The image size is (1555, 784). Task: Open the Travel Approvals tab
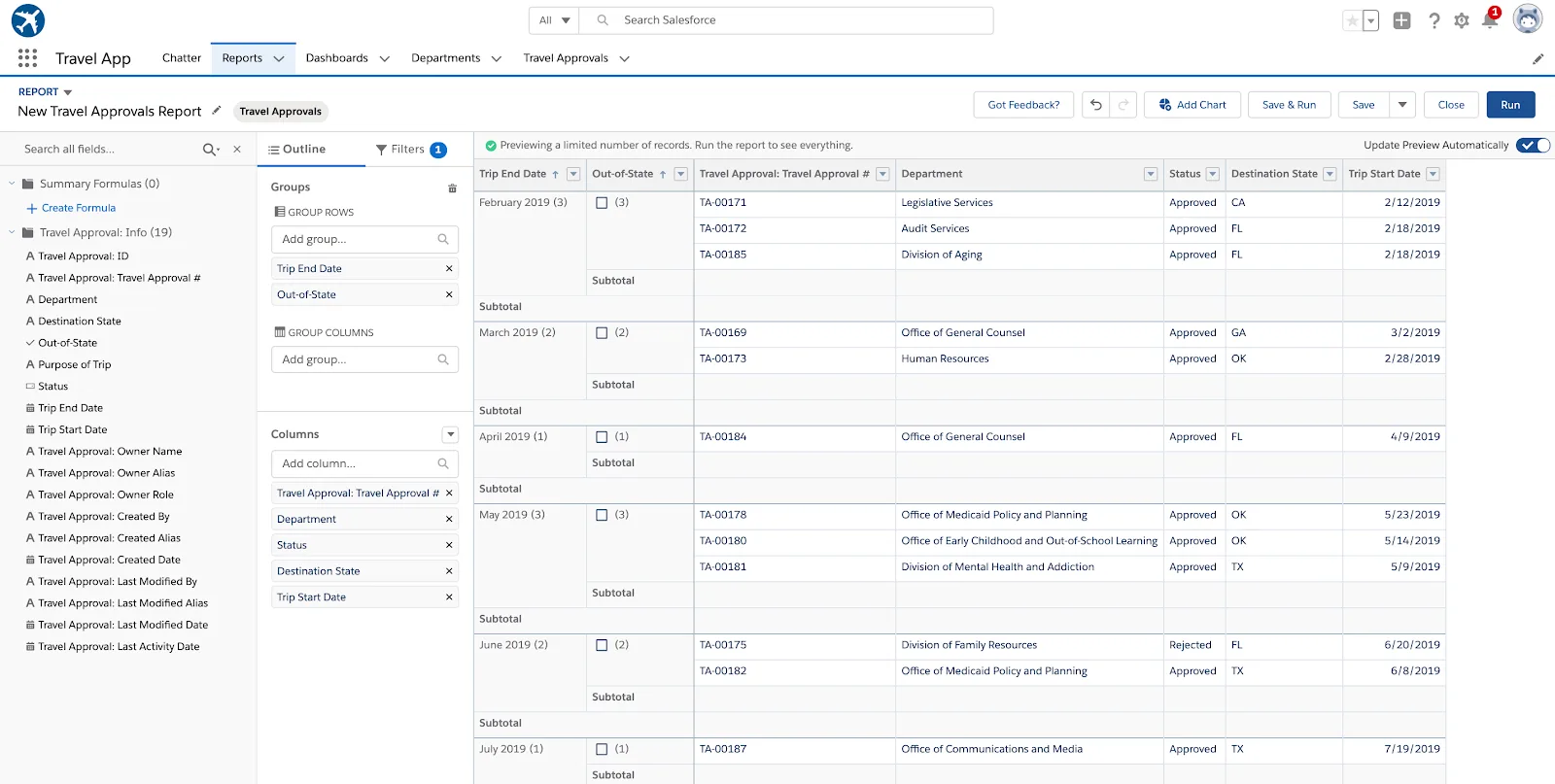(566, 58)
